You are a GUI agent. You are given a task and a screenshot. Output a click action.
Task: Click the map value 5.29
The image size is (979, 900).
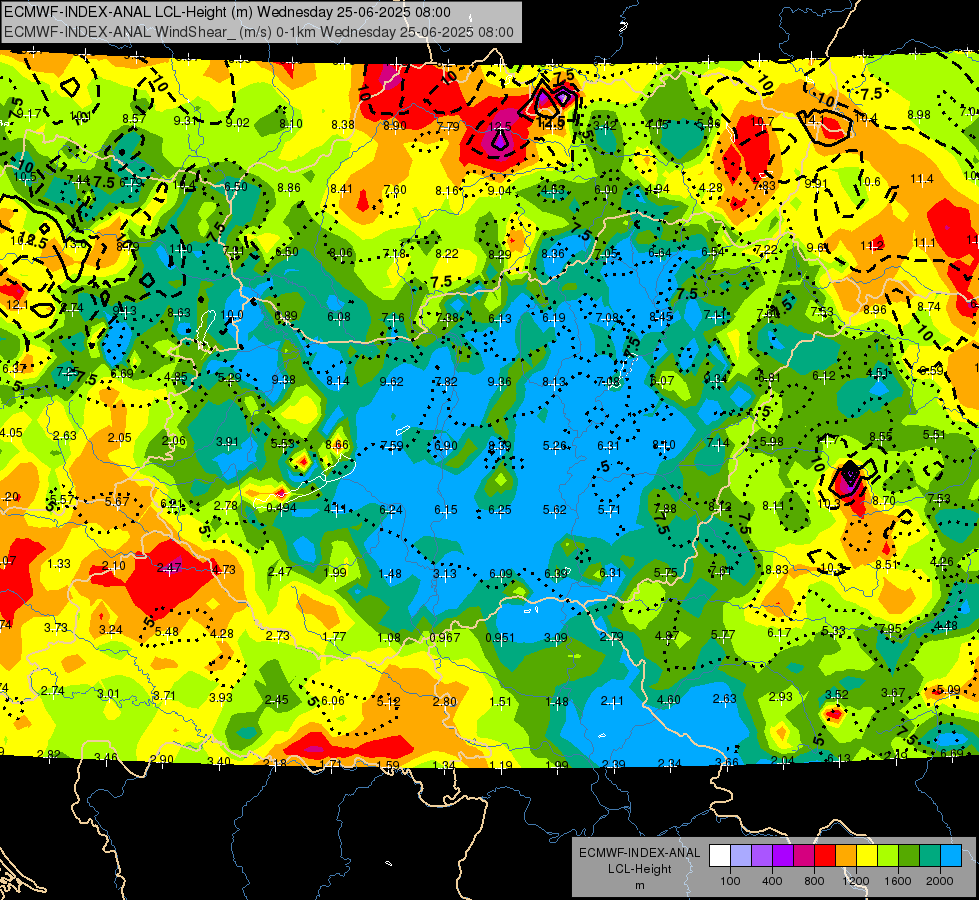click(229, 378)
